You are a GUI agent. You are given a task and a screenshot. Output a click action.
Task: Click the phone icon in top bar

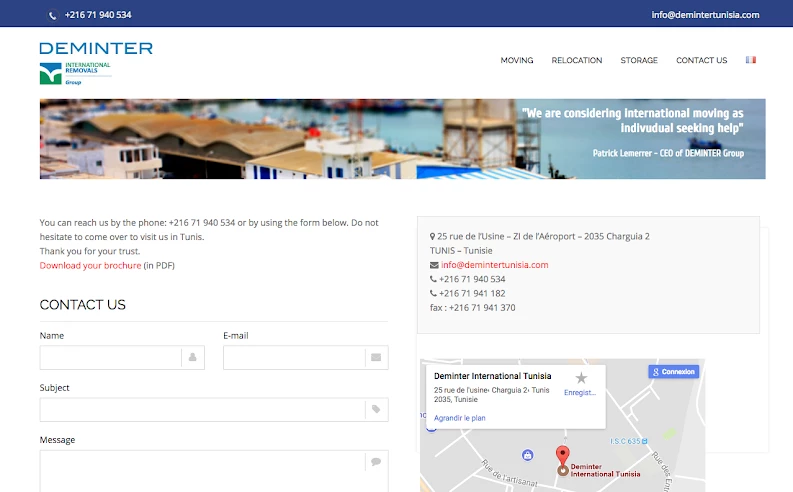coord(52,15)
